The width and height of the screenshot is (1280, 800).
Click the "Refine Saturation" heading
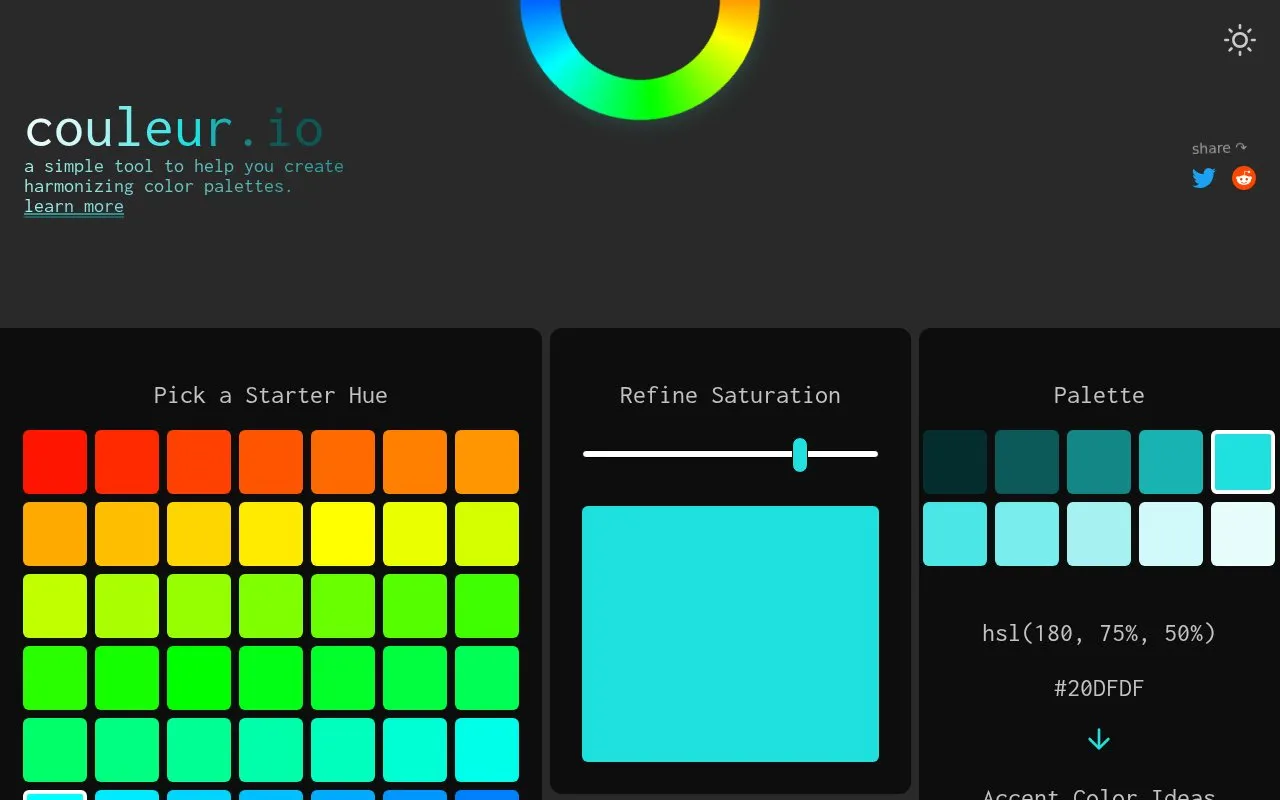(730, 395)
